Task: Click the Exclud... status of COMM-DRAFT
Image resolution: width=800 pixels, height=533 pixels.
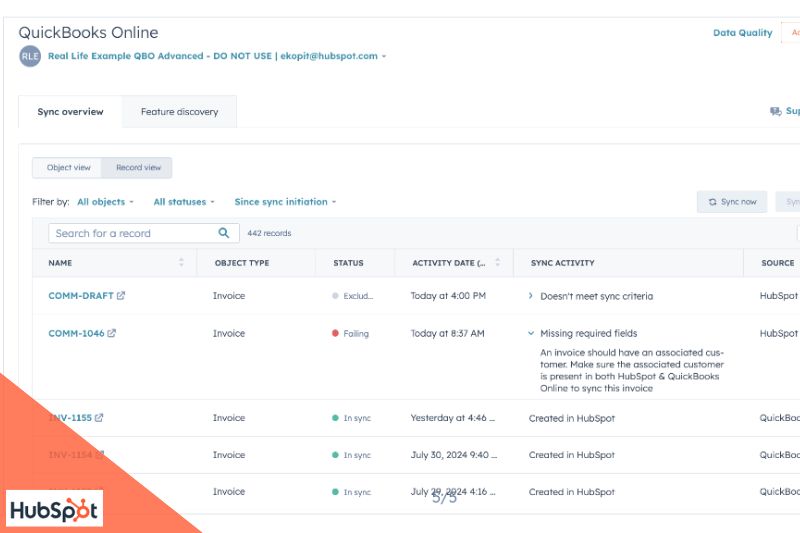Action: pyautogui.click(x=353, y=296)
